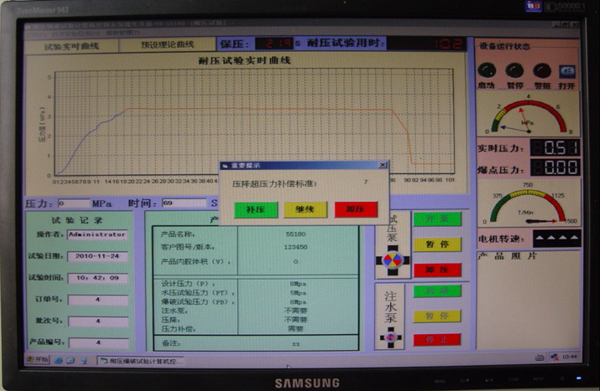Click yellow 暂停 button for test pump

[x=437, y=244]
